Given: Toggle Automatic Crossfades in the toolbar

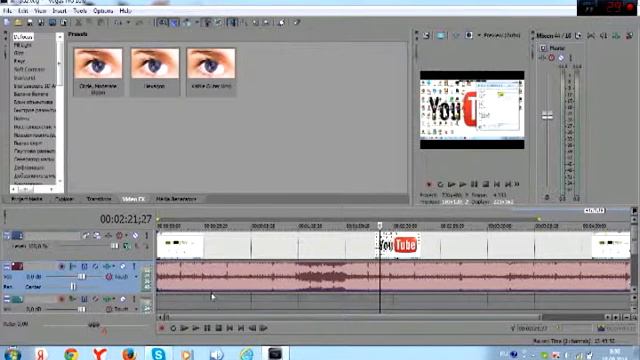Looking at the screenshot, I should pos(174,22).
